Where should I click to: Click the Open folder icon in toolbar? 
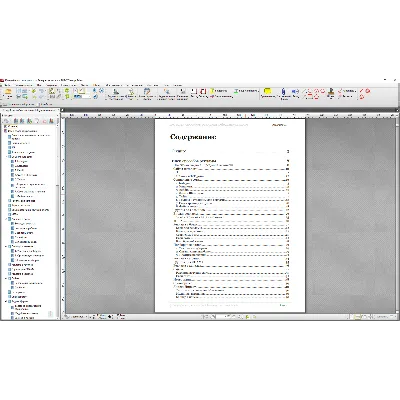[x=8, y=92]
